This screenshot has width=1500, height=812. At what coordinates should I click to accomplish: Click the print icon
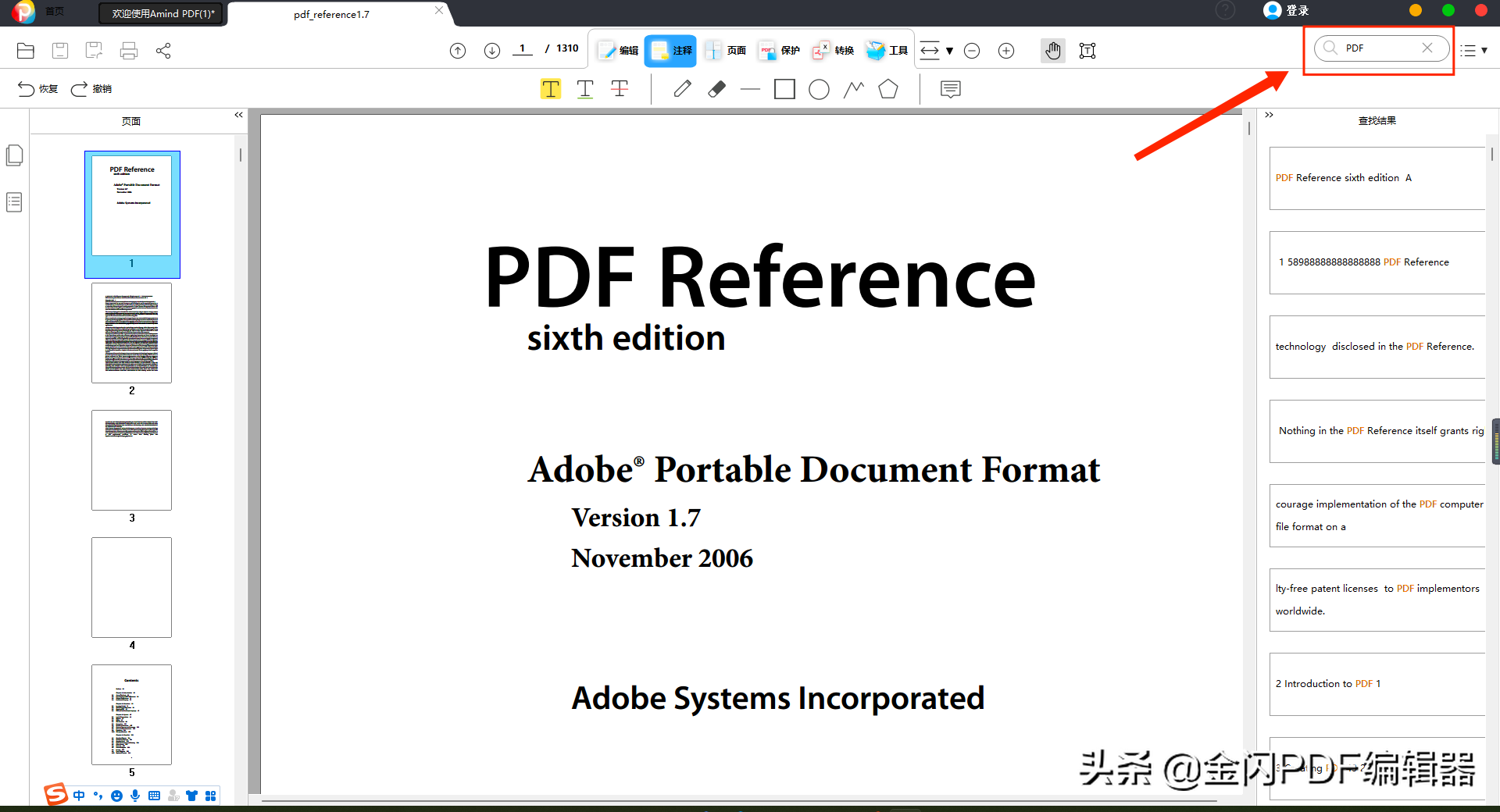point(129,51)
